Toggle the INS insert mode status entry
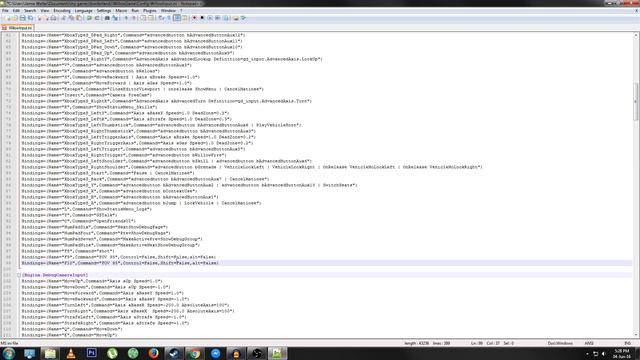This screenshot has height=360, width=640. pyautogui.click(x=628, y=343)
